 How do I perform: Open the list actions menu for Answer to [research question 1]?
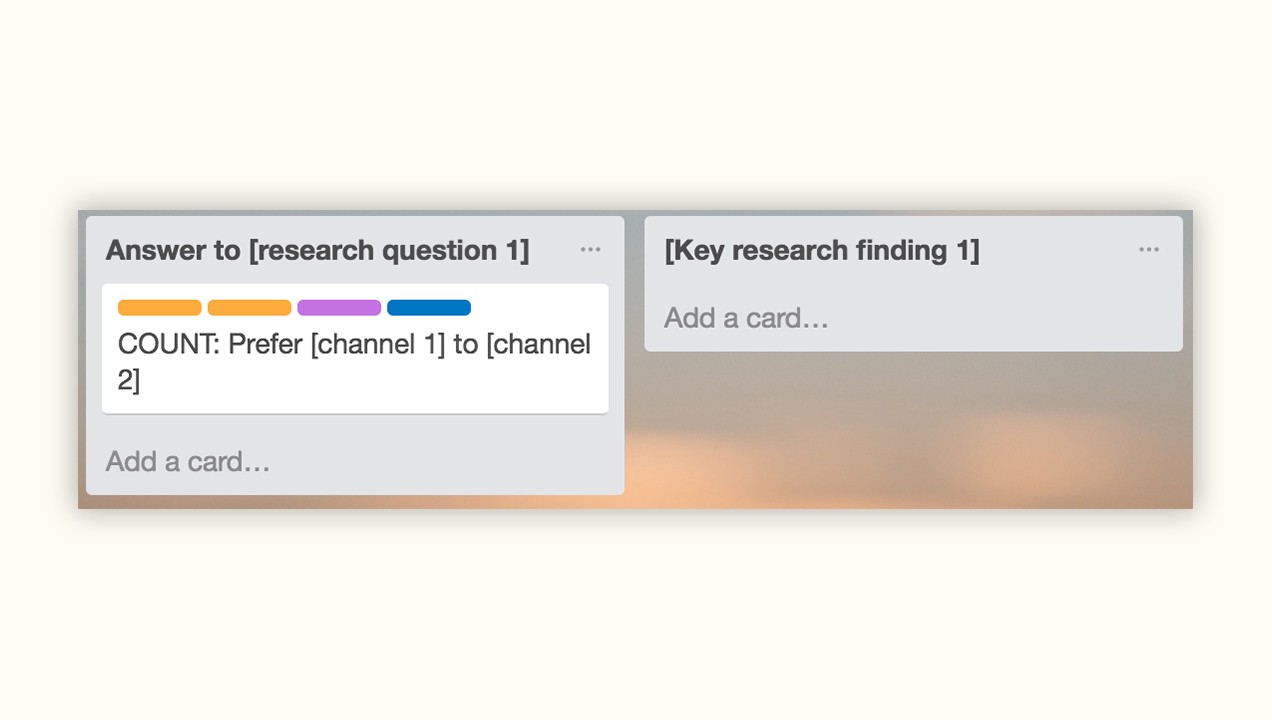pyautogui.click(x=590, y=250)
